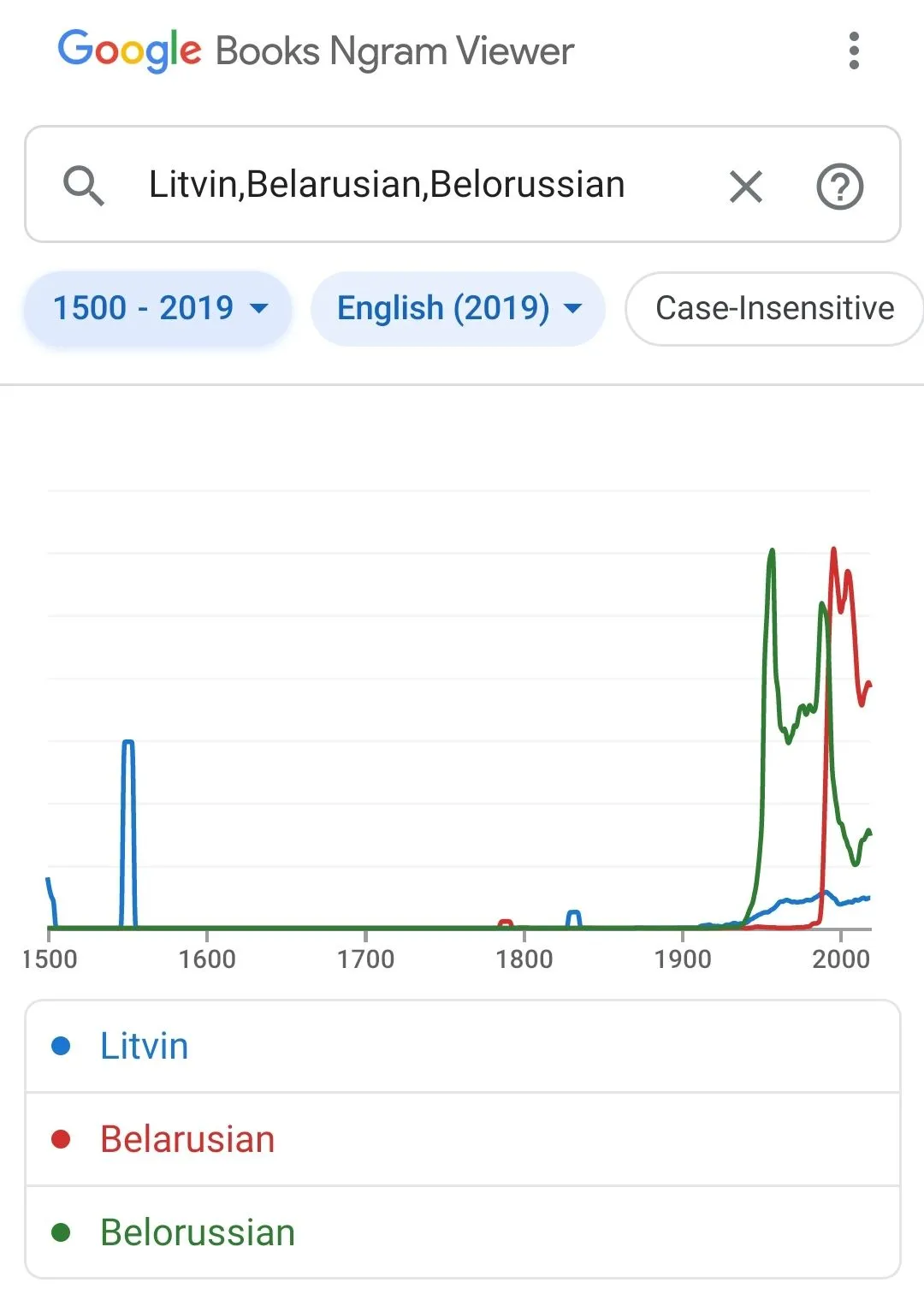Click the red Belarusian legend dot
Screen dimensions: 924x1300
point(61,1139)
